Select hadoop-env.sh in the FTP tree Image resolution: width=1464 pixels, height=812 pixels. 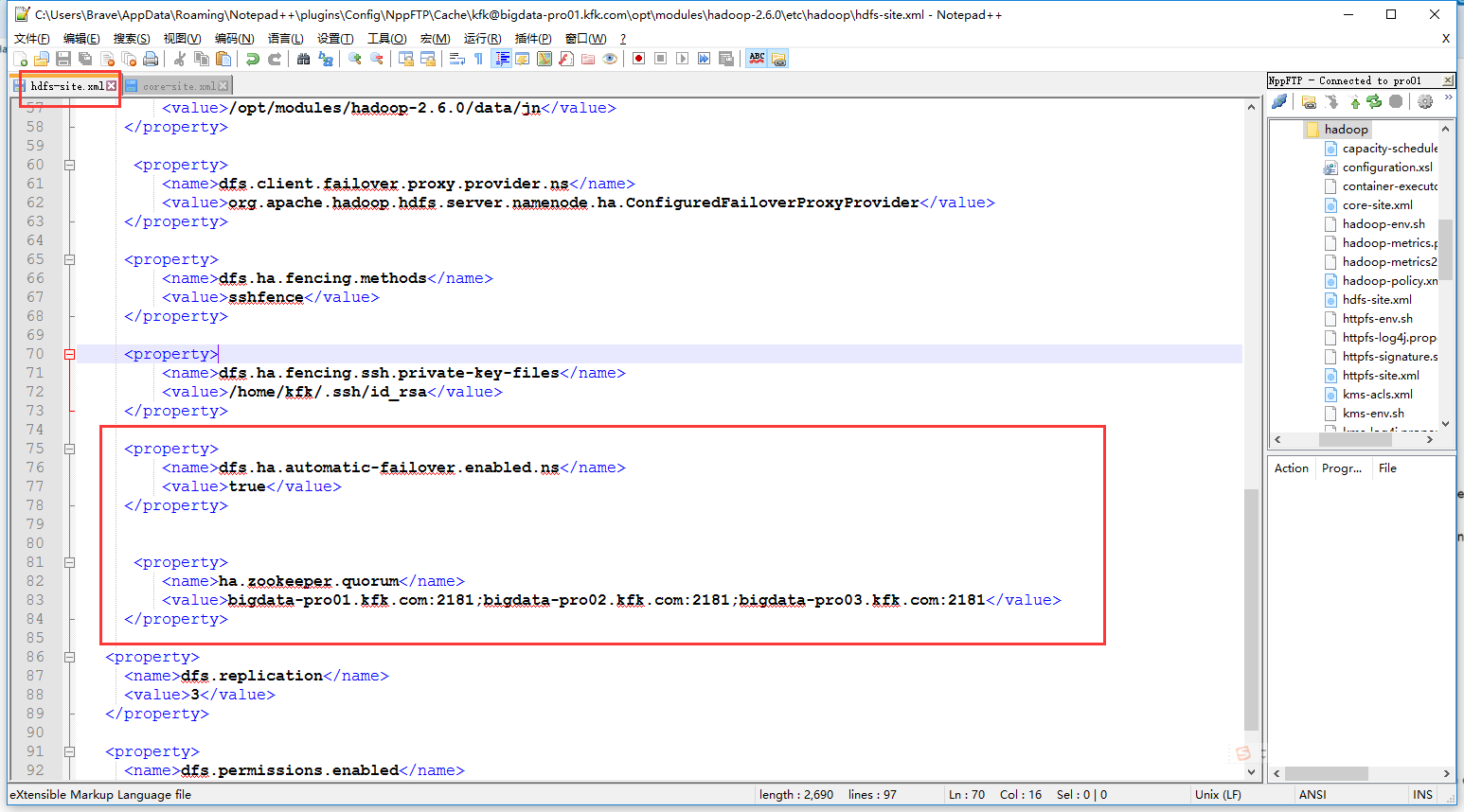click(1384, 224)
